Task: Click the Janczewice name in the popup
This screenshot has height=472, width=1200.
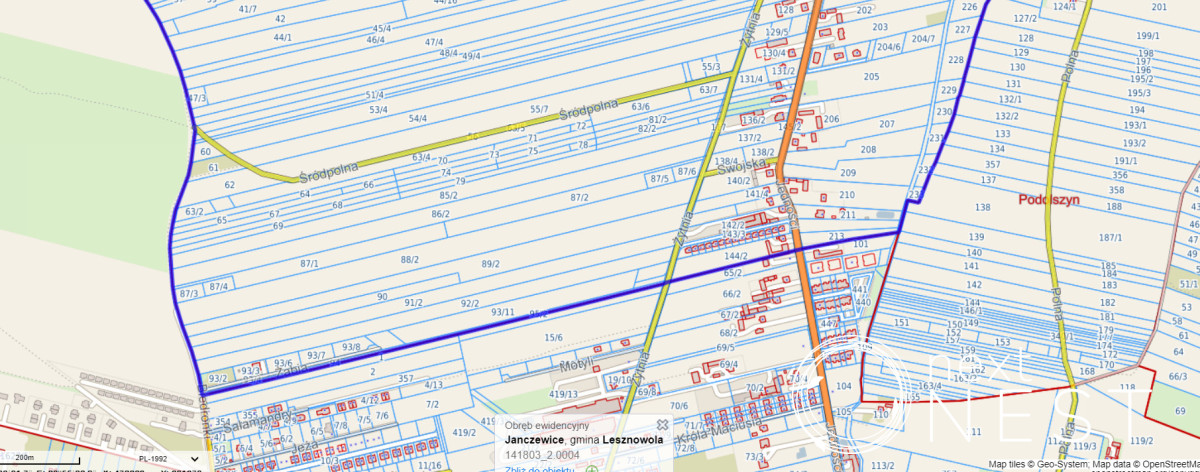Action: [532, 439]
